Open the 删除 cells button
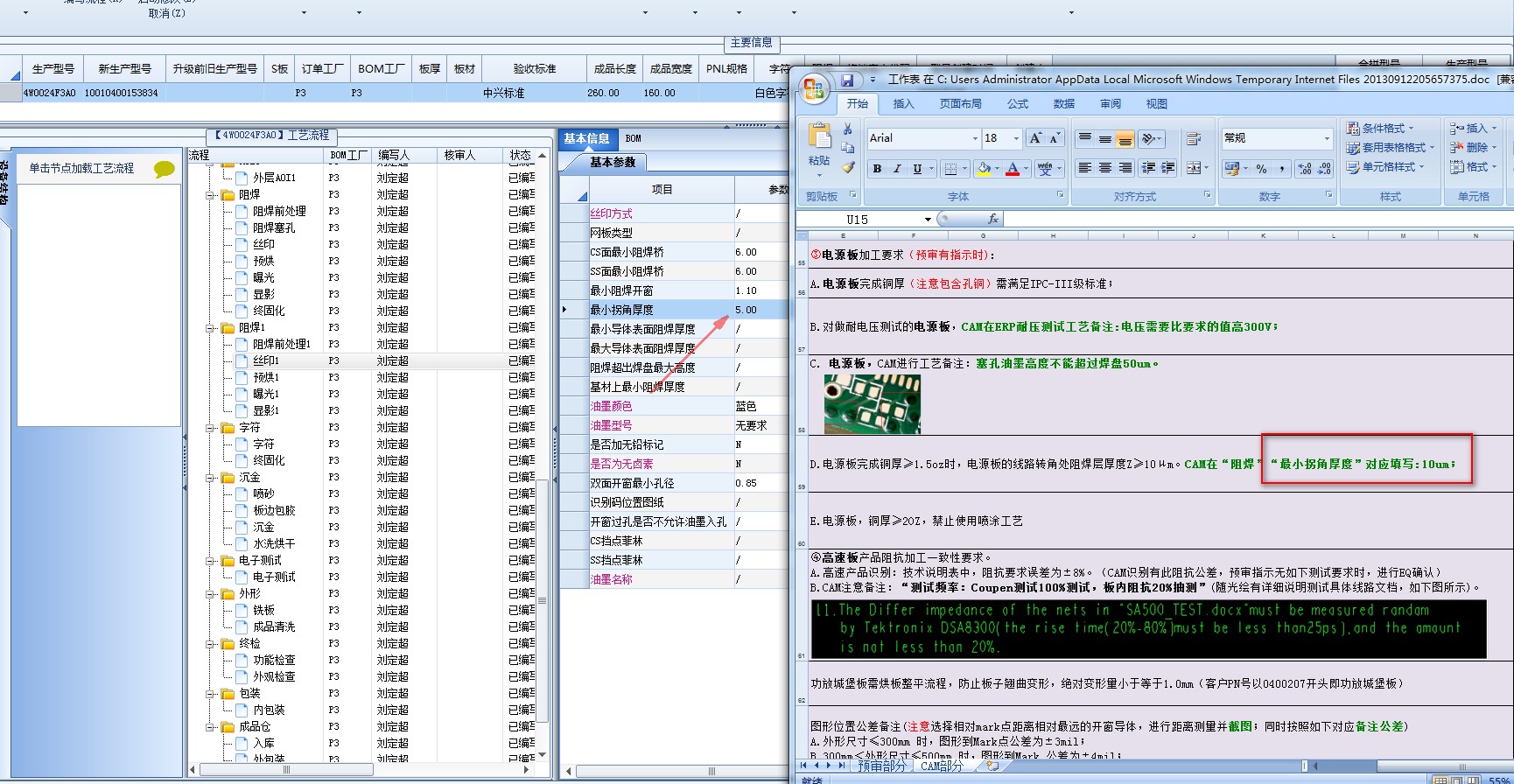Viewport: 1514px width, 784px height. pyautogui.click(x=1472, y=147)
